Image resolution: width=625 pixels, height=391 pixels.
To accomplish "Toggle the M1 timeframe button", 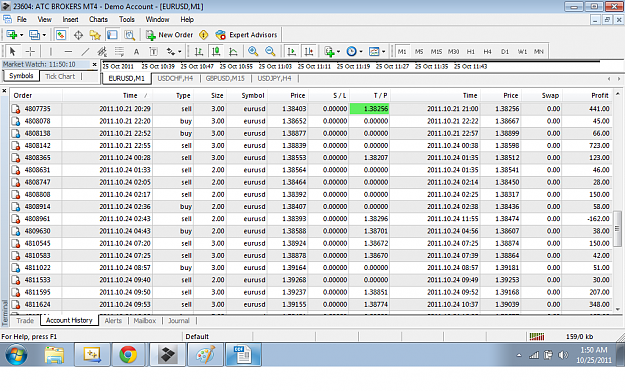I will [402, 51].
